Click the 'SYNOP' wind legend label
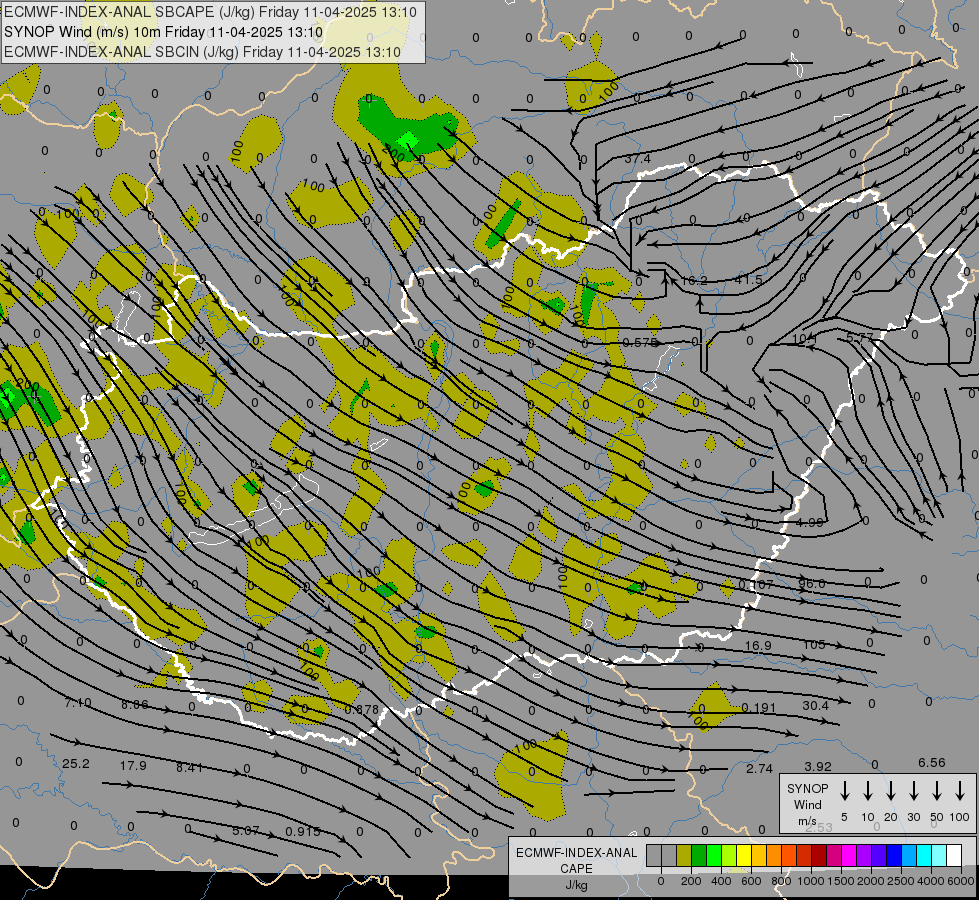 [x=807, y=788]
